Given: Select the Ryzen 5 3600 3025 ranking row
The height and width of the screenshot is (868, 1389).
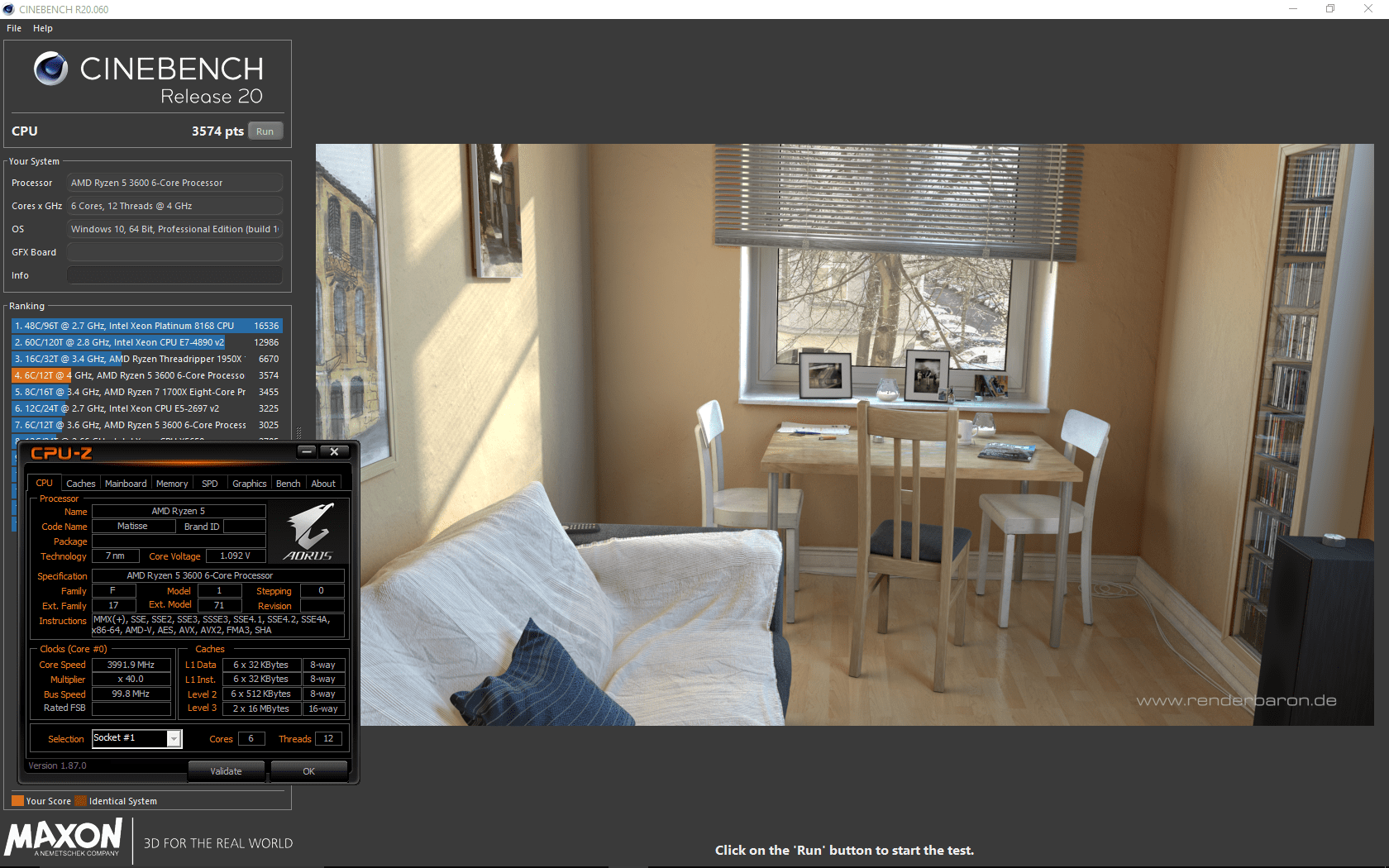Looking at the screenshot, I should (147, 425).
